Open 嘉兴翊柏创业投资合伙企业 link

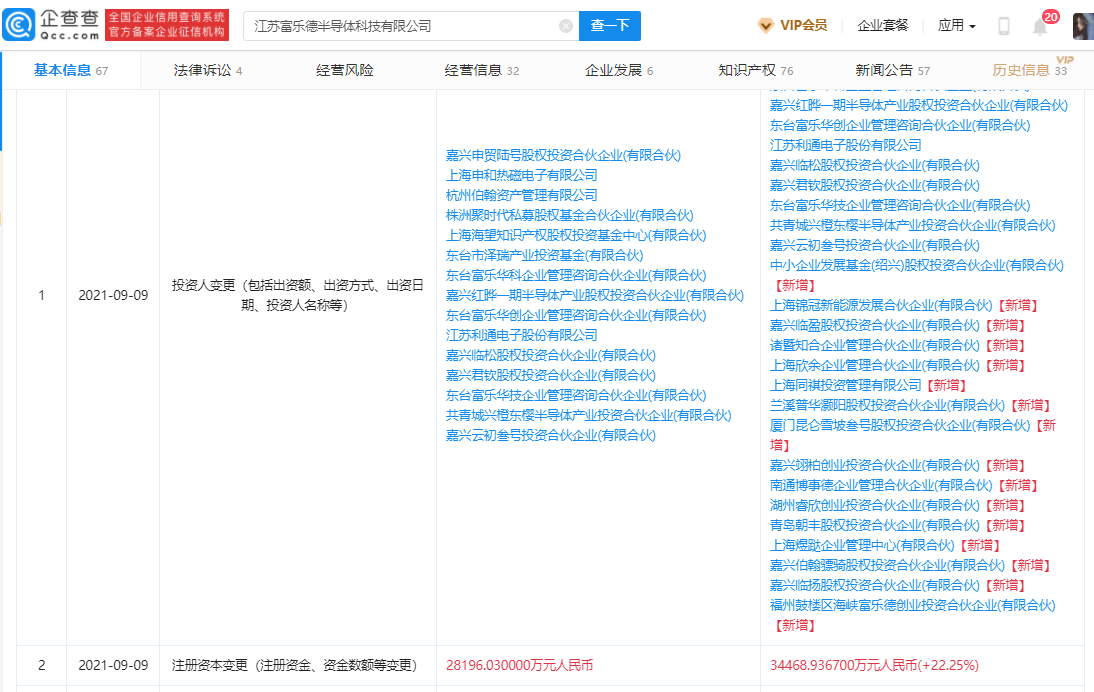click(x=874, y=465)
